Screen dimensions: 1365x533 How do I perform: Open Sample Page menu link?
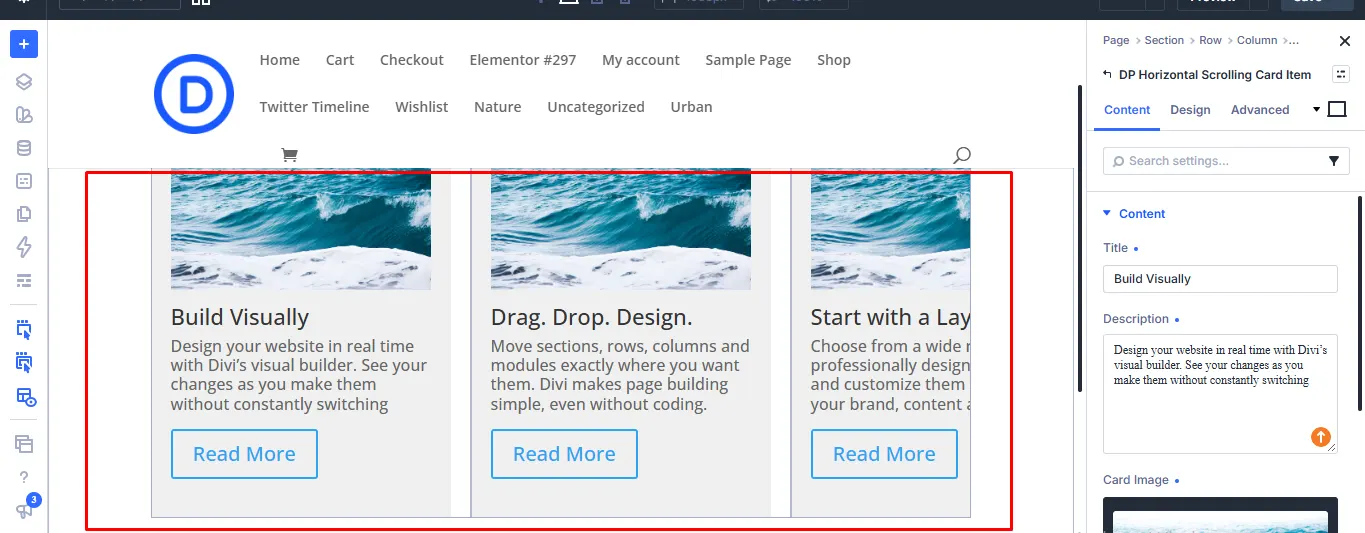coord(748,60)
